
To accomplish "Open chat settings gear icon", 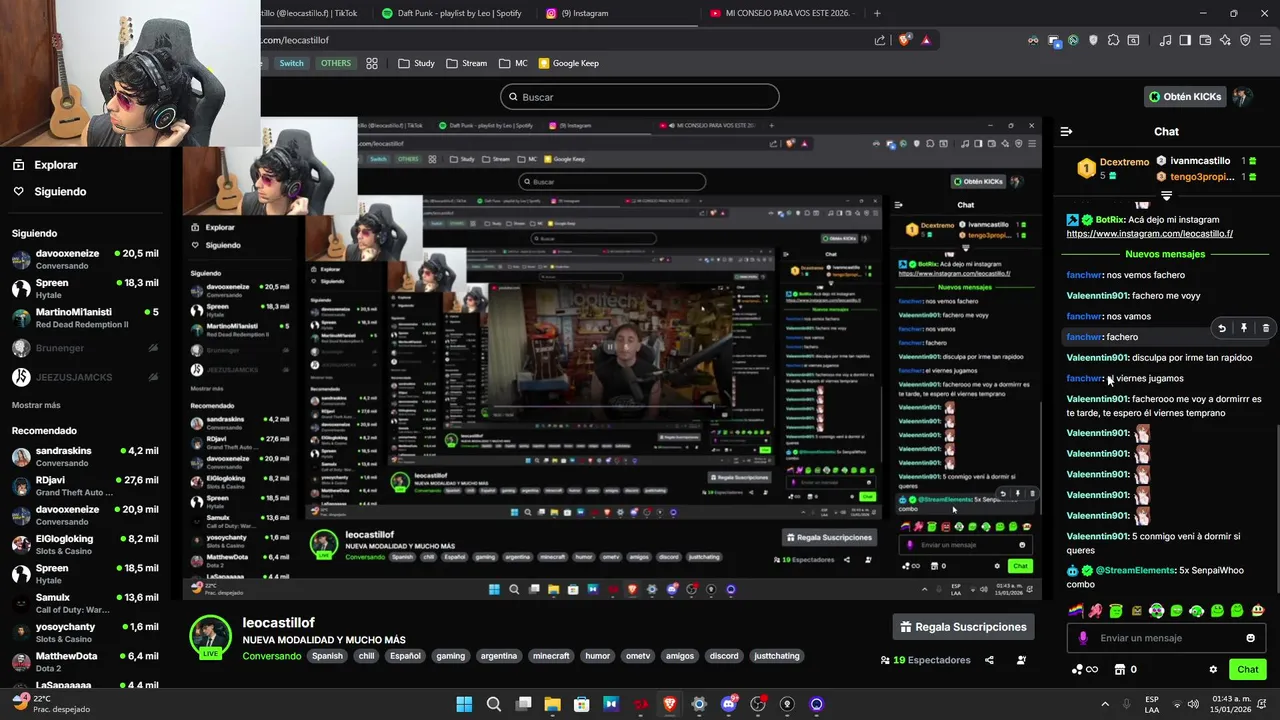I will (x=1213, y=670).
